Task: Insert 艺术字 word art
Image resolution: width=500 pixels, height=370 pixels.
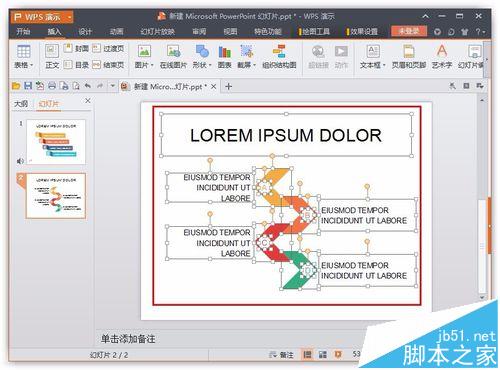Action: click(x=442, y=57)
